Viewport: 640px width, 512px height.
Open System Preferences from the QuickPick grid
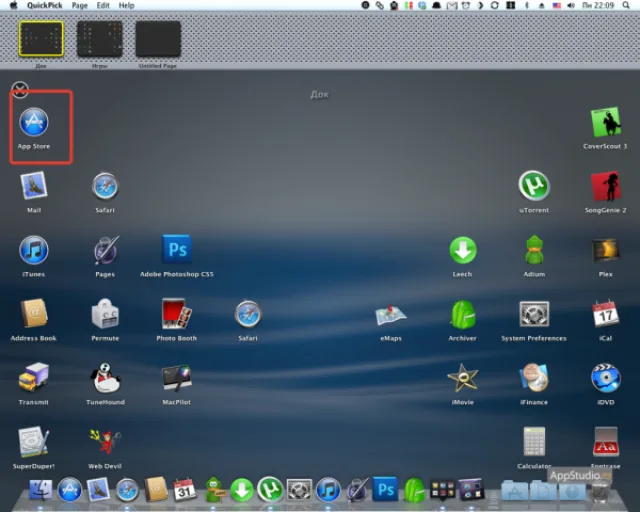click(x=534, y=314)
